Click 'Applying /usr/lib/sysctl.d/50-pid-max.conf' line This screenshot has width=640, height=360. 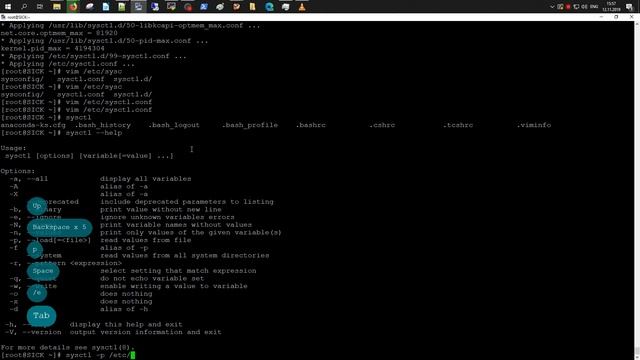coord(104,41)
